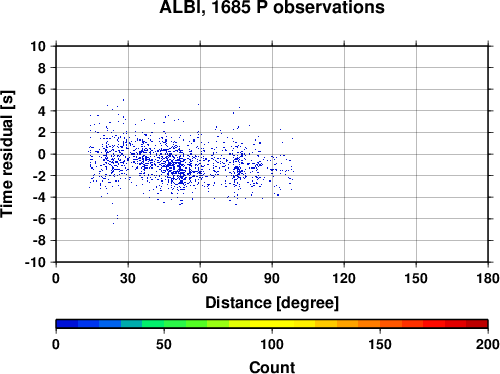This screenshot has height=374, width=500.
Task: Select the colorbar tick label '200'
Action: (x=488, y=344)
